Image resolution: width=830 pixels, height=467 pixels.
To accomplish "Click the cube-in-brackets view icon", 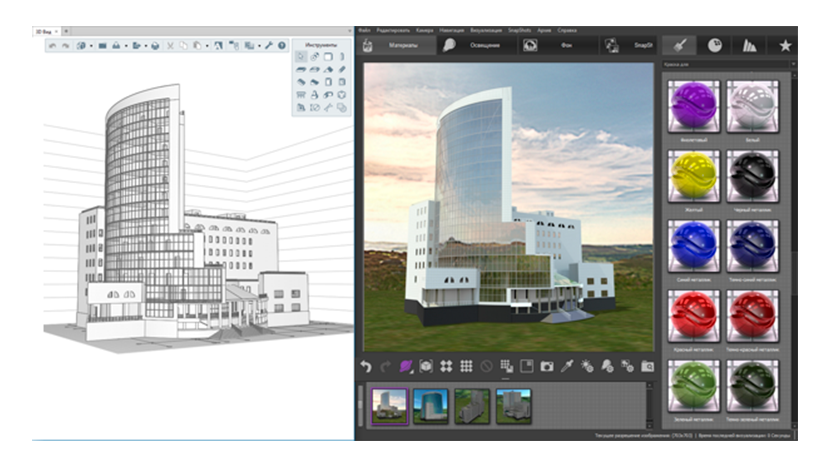I will pos(426,366).
